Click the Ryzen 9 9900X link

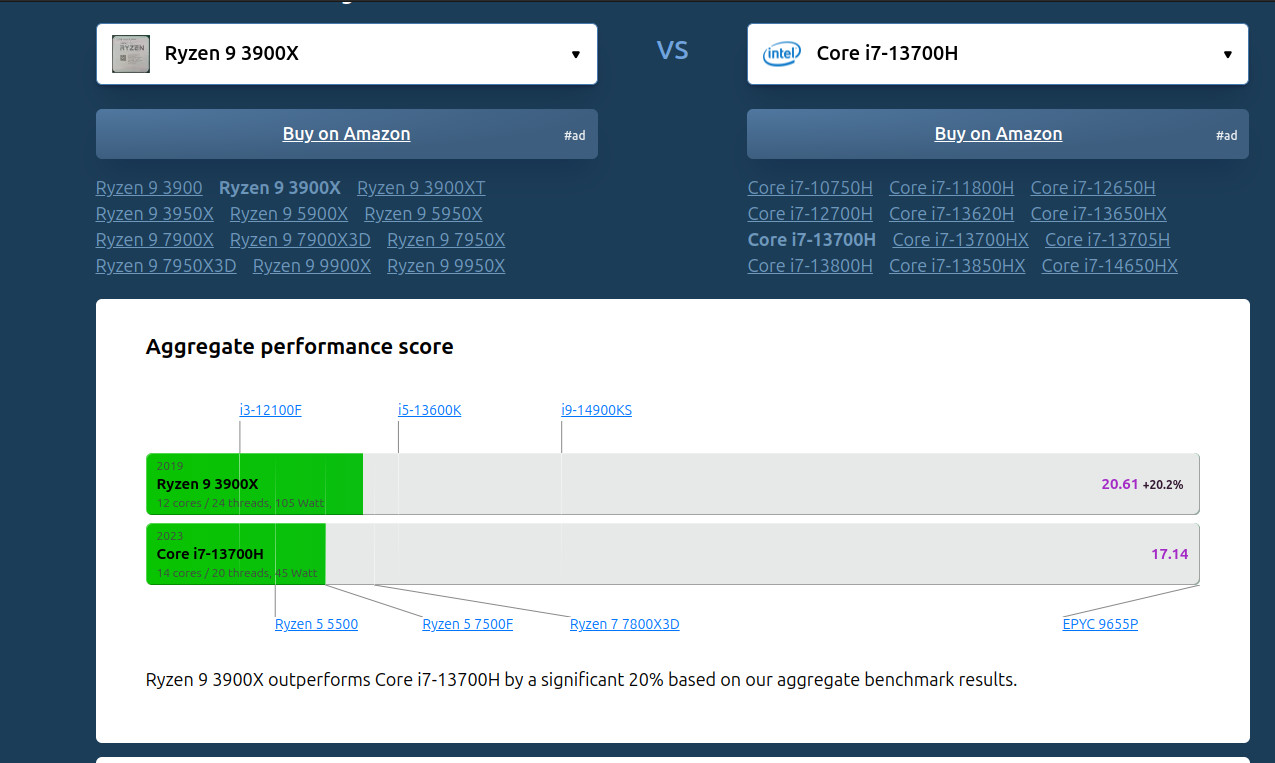(x=312, y=266)
